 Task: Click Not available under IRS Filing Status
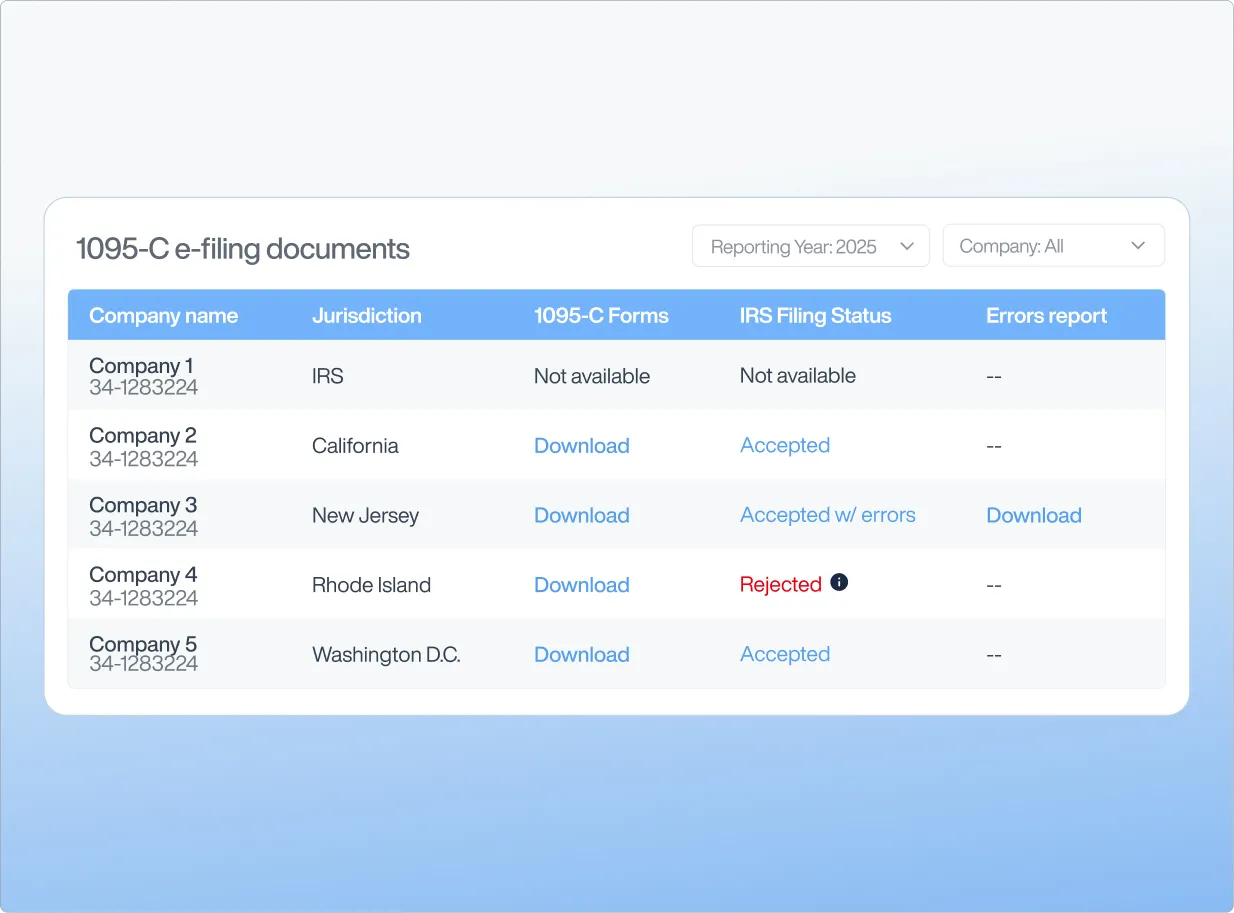click(798, 376)
